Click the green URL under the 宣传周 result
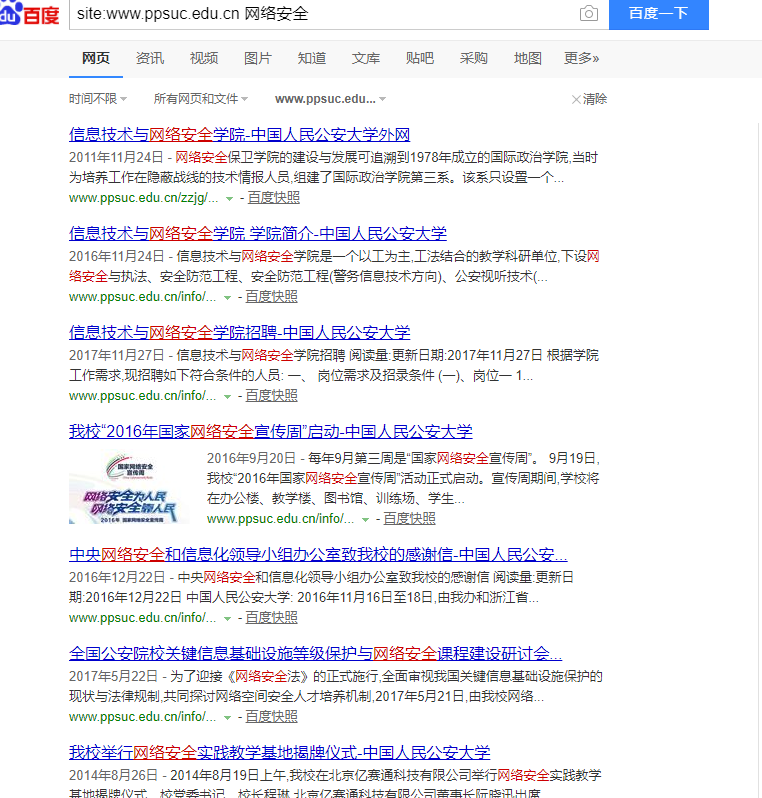Screen dimensions: 762x798 [x=280, y=519]
